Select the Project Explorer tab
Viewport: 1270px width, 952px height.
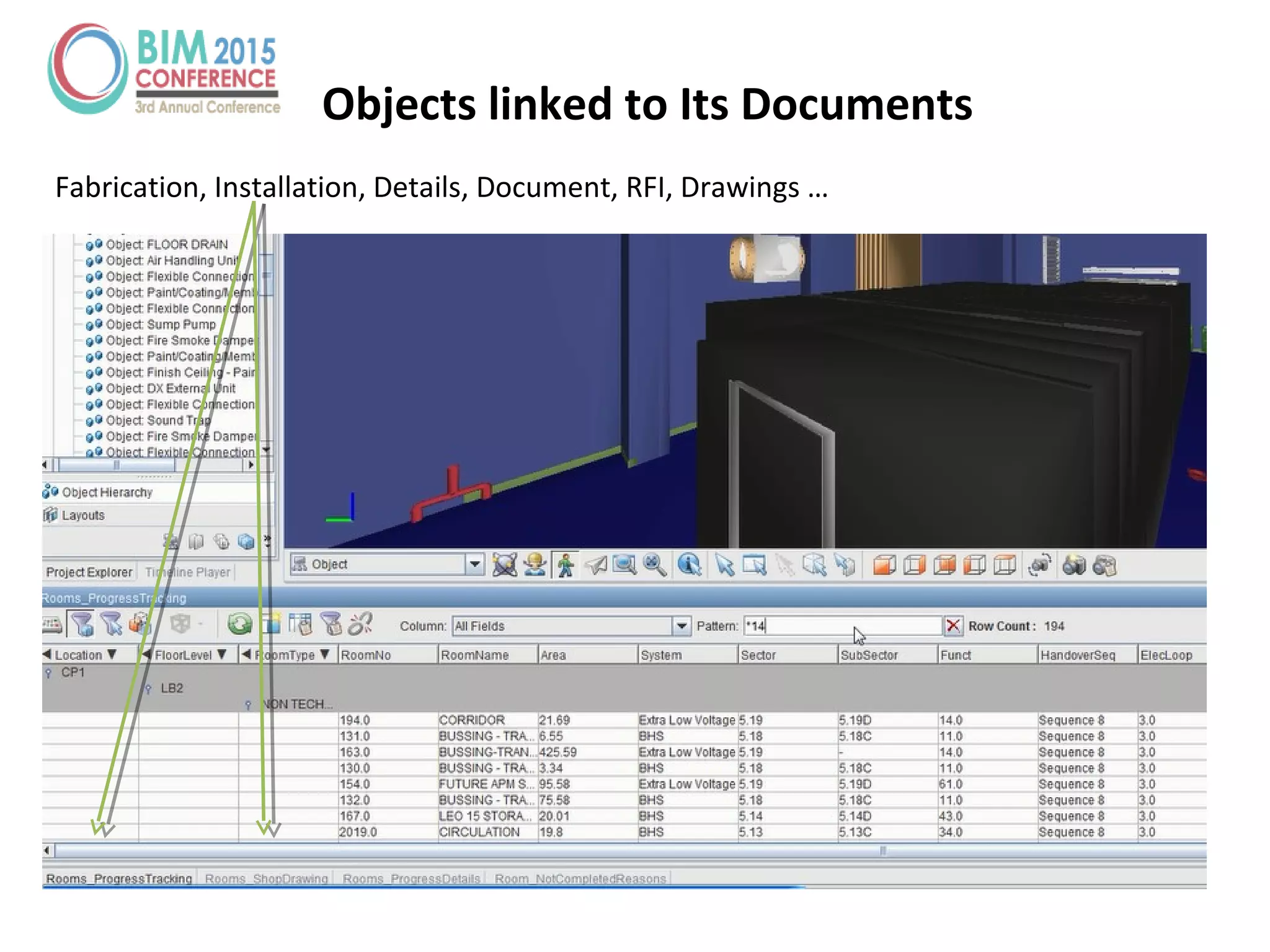(x=89, y=572)
